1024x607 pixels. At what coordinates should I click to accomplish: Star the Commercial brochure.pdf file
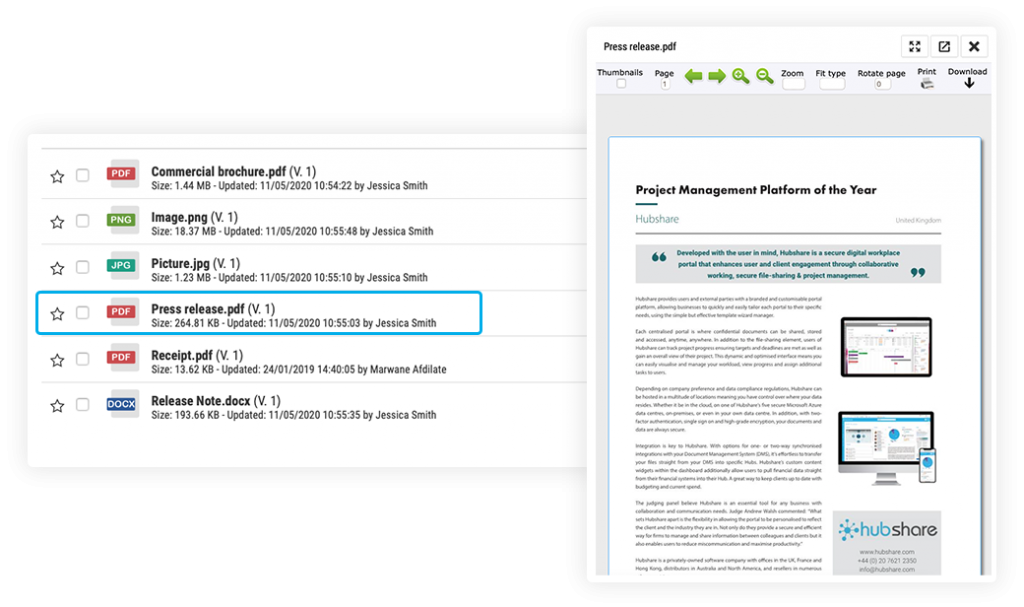[x=57, y=176]
